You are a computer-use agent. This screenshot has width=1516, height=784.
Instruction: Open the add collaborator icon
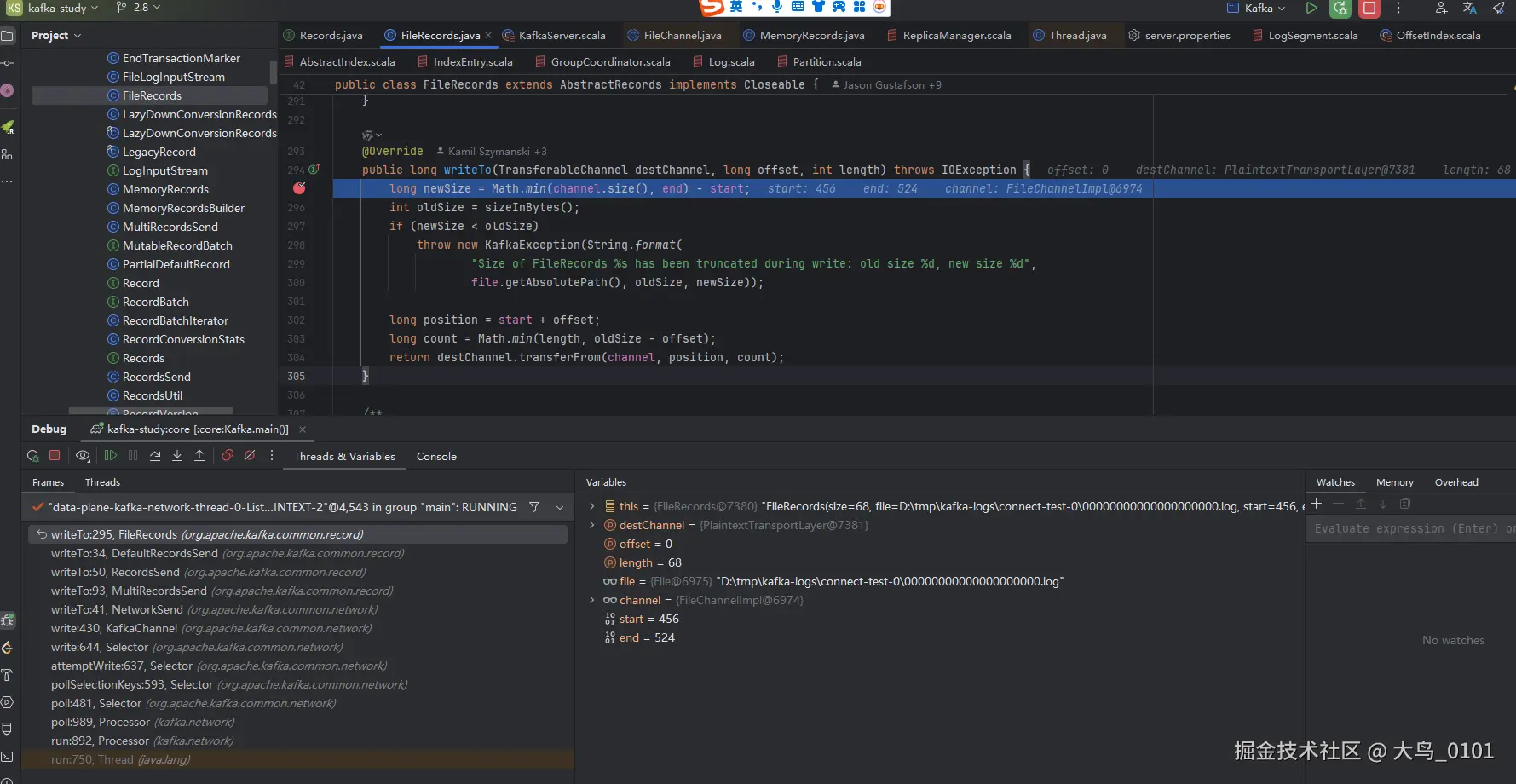point(1441,9)
